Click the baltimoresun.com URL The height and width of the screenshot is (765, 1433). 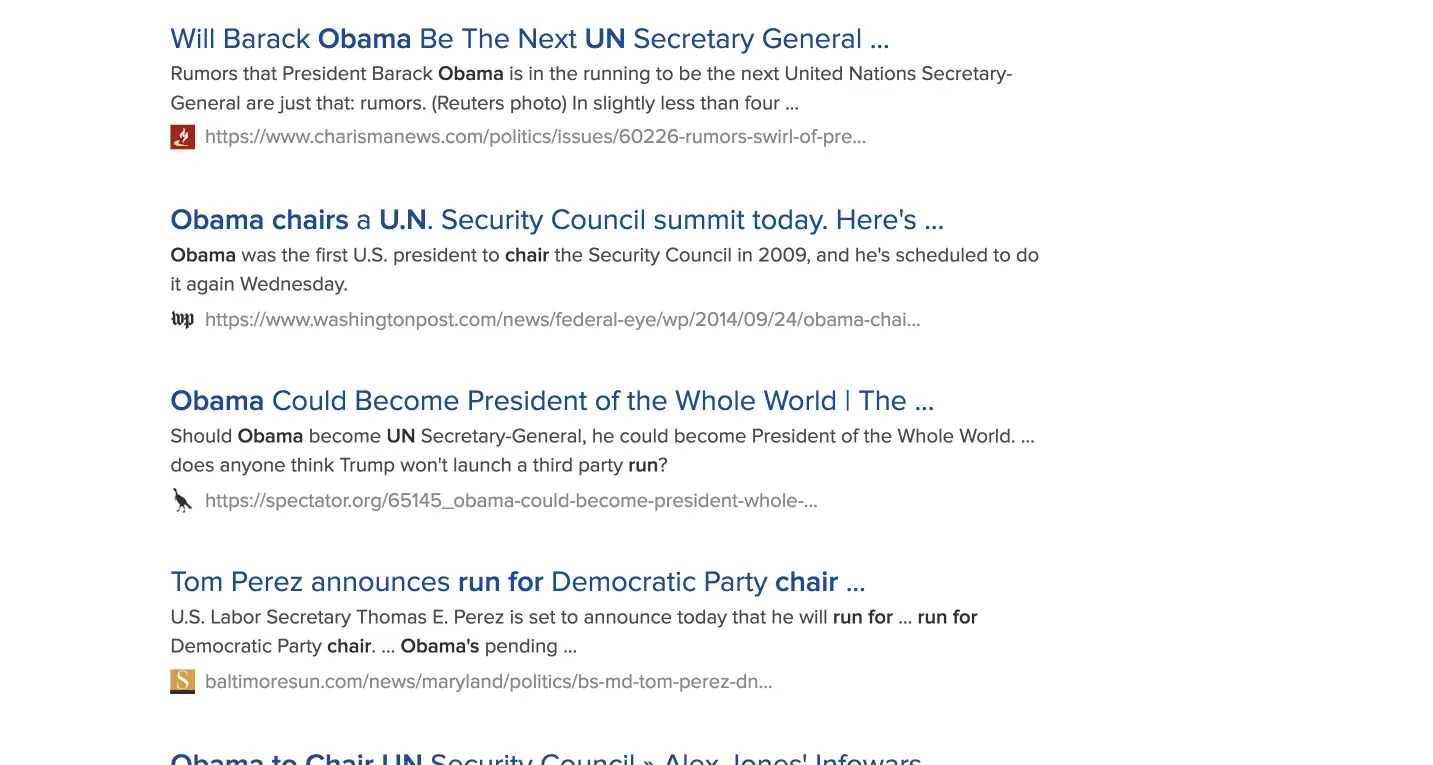coord(488,682)
